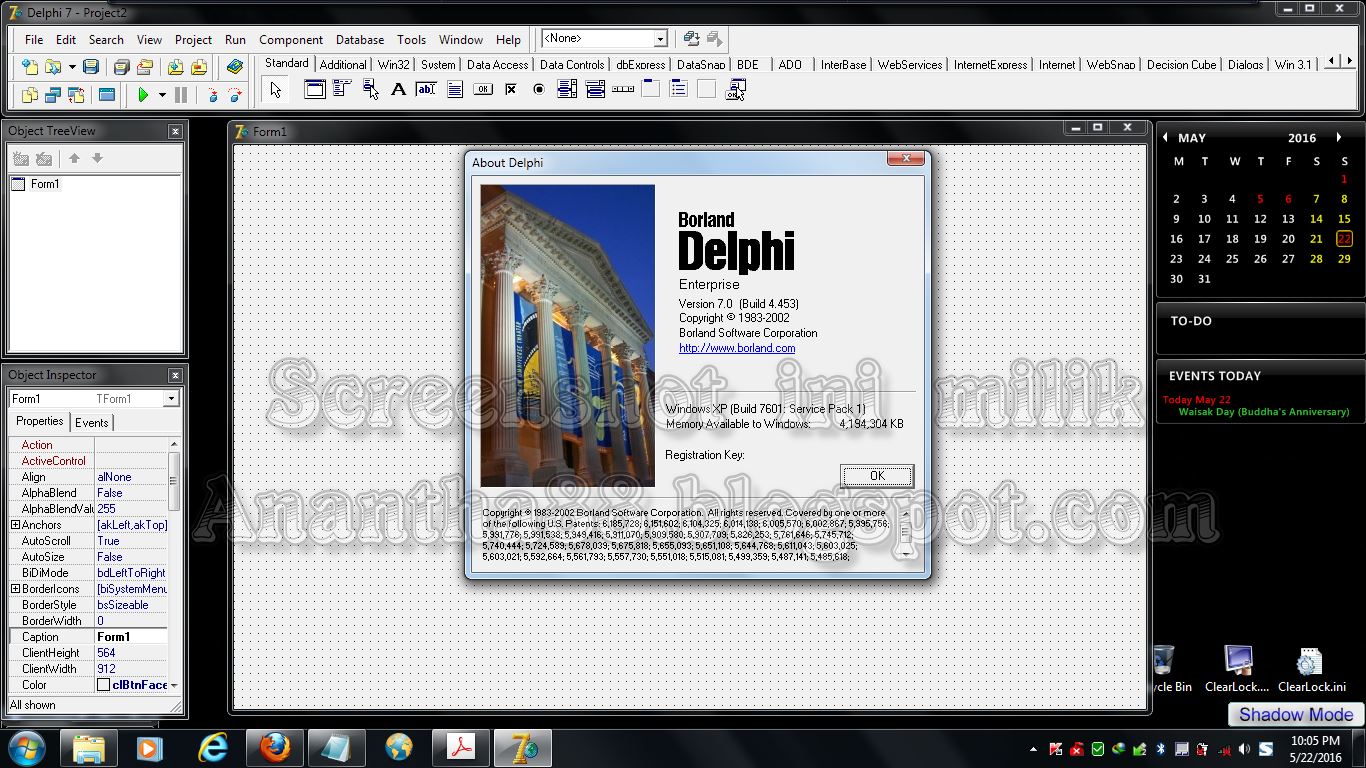Click the Save toolbar icon
This screenshot has height=768, width=1366.
(x=91, y=67)
